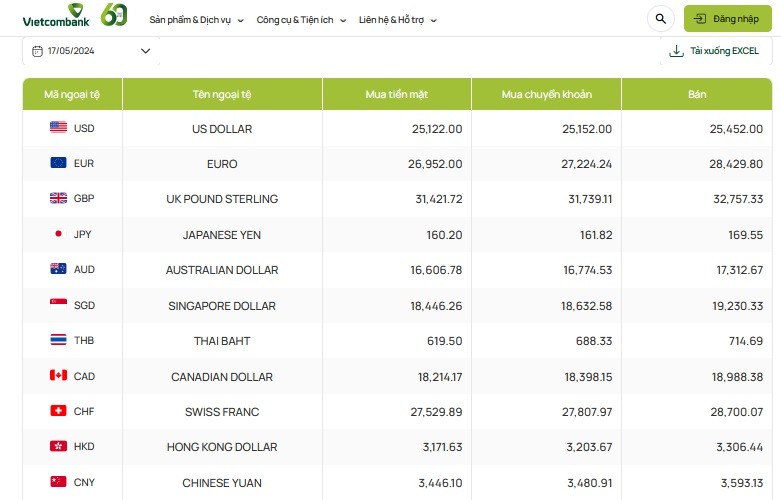
Task: Click the Australia flag icon for AUD
Action: pos(58,268)
